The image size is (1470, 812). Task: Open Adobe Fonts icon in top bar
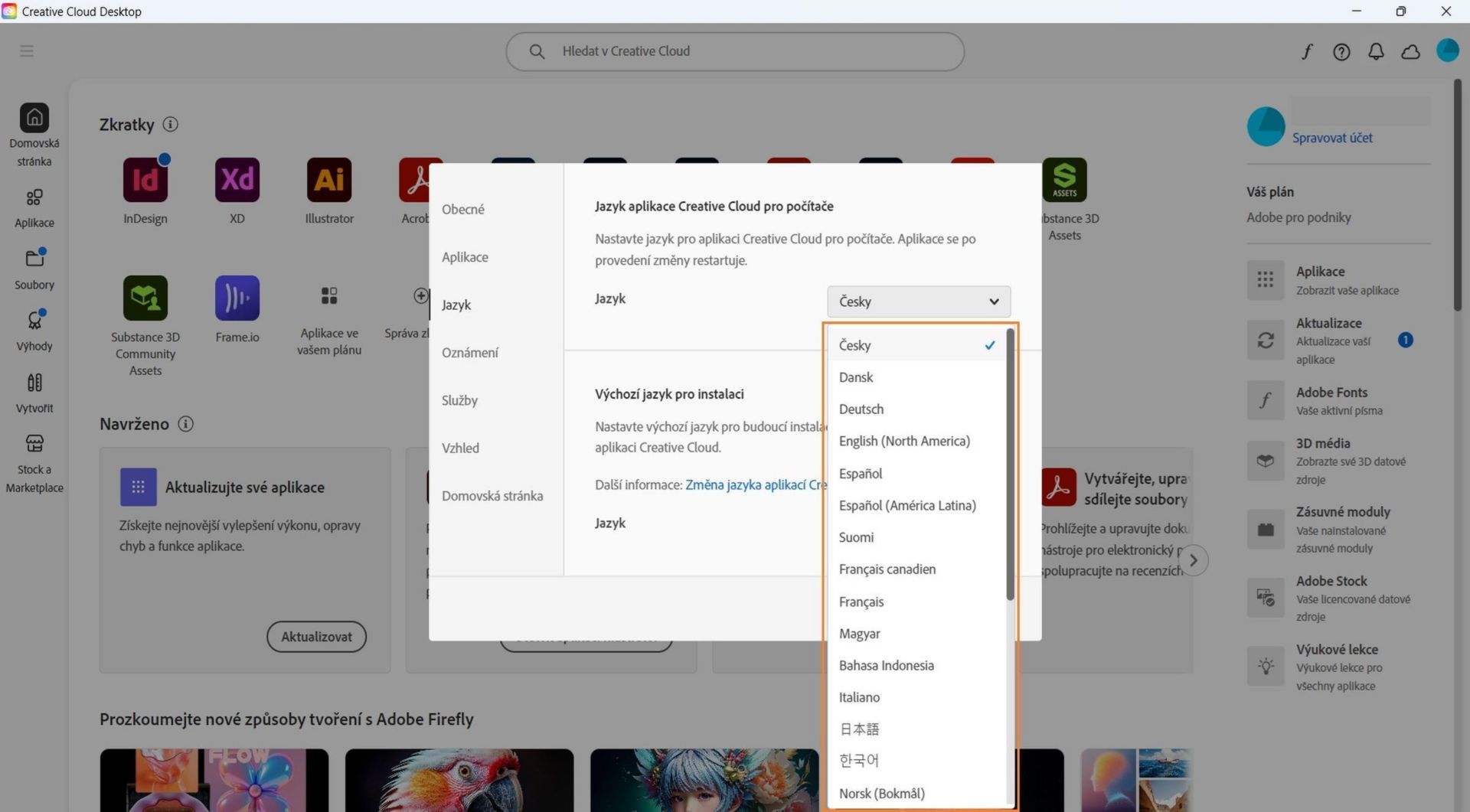point(1307,51)
